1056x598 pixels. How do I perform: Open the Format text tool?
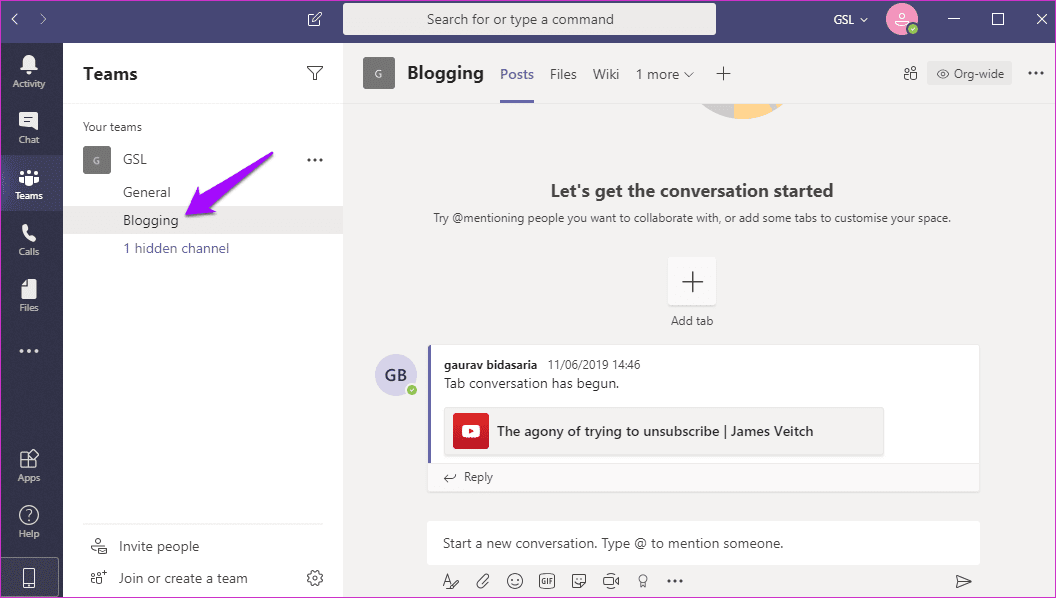451,580
